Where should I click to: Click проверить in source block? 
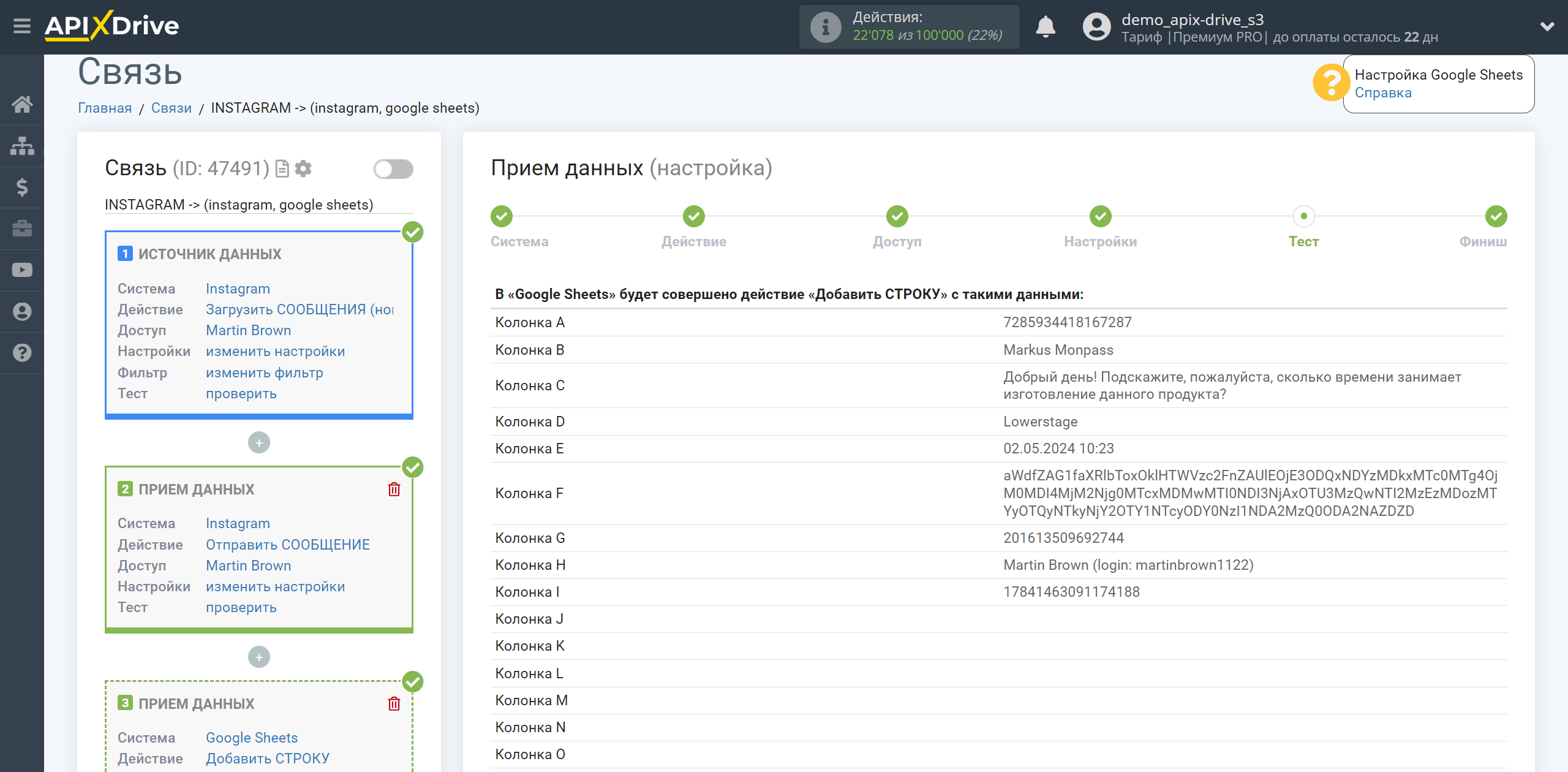point(241,393)
